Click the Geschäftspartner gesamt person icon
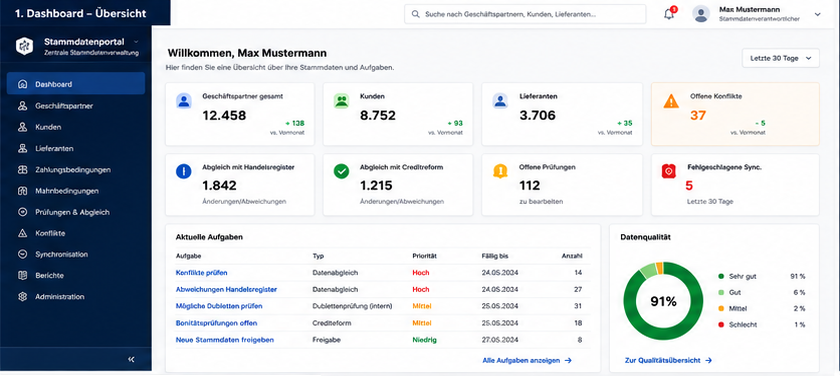 pyautogui.click(x=184, y=101)
